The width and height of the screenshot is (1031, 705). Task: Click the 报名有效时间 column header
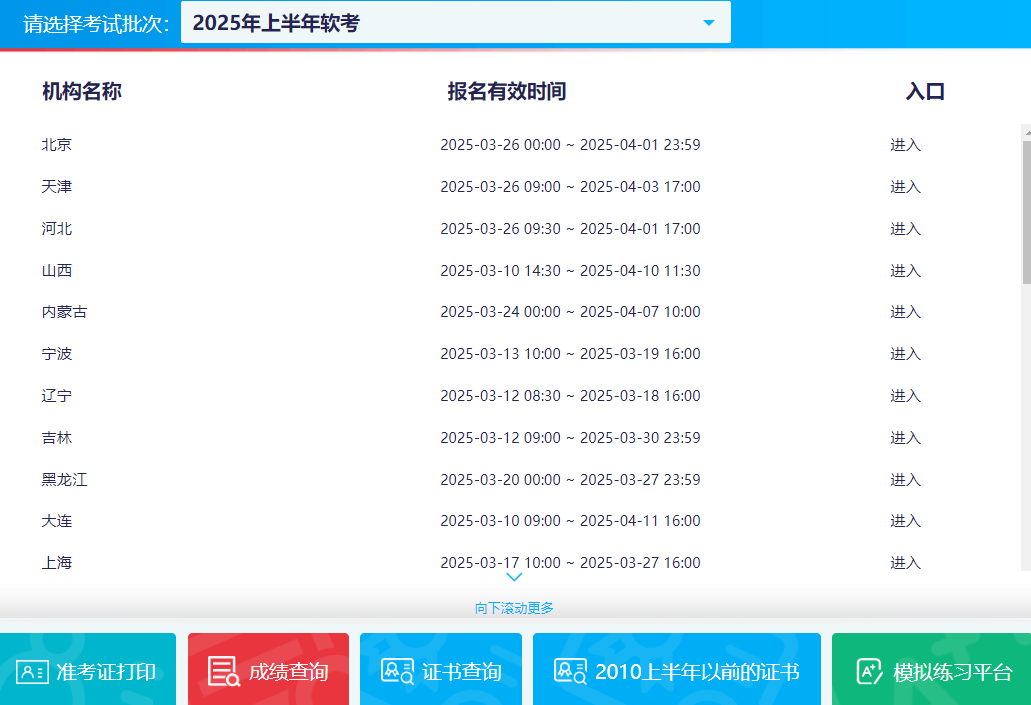(x=507, y=91)
